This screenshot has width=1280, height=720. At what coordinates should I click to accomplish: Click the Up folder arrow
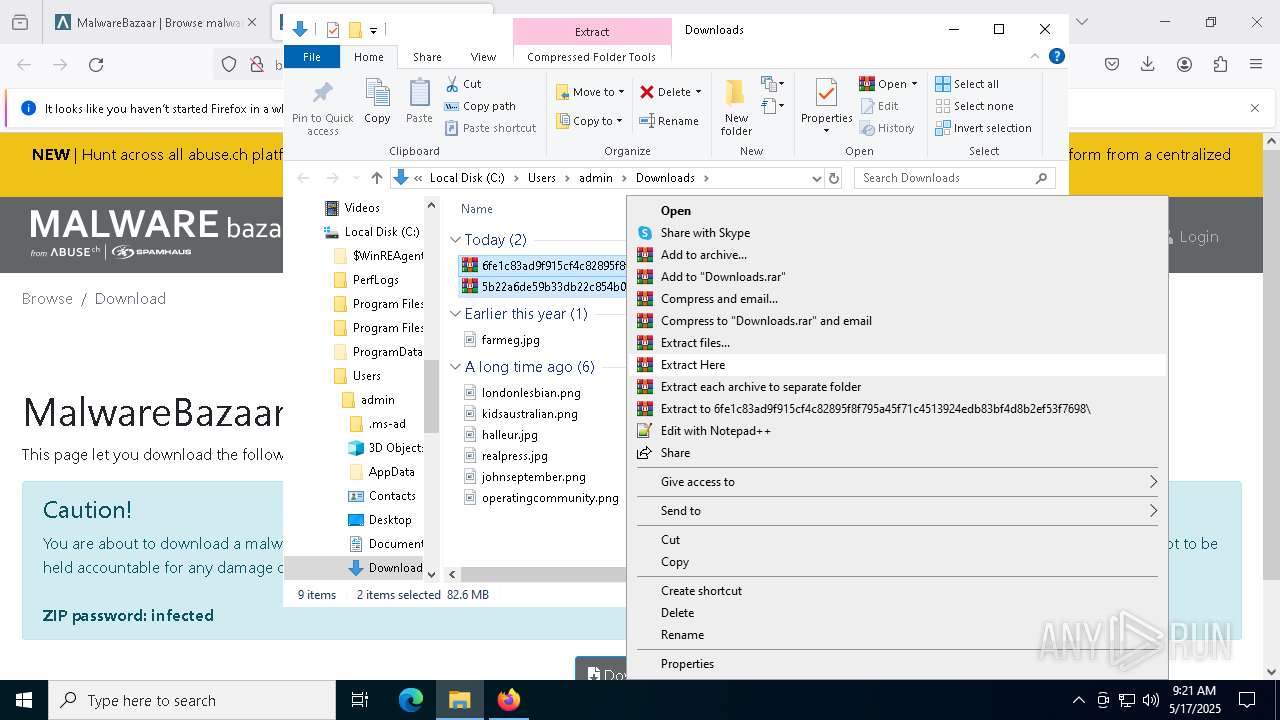coord(377,178)
